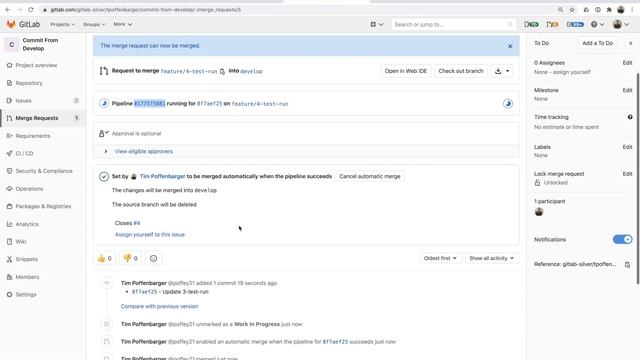Open the issues counter icon in navbar
This screenshot has height=360, width=640.
(x=531, y=24)
